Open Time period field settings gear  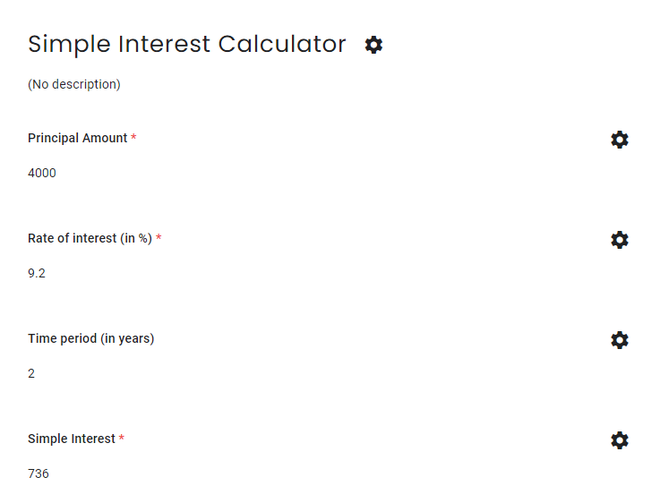[619, 340]
